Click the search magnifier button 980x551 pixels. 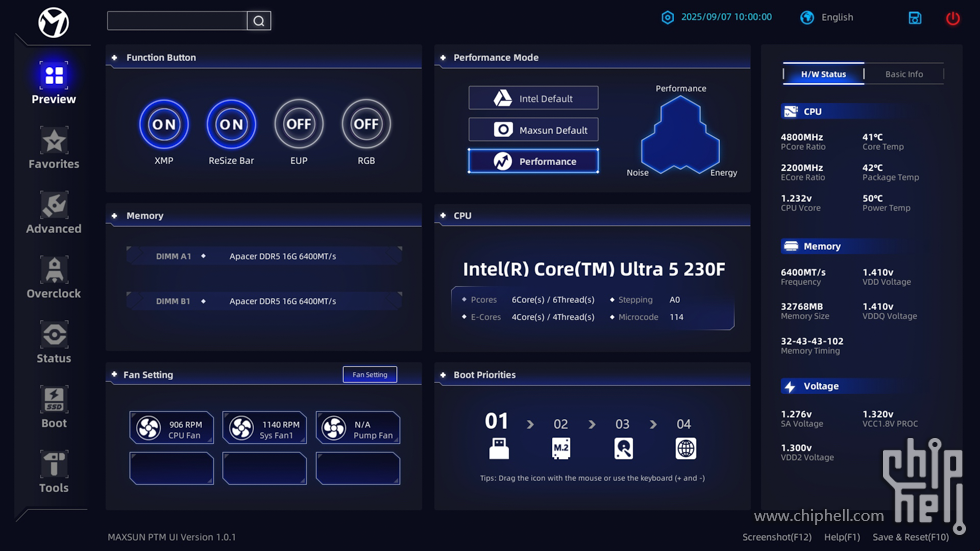pyautogui.click(x=259, y=21)
